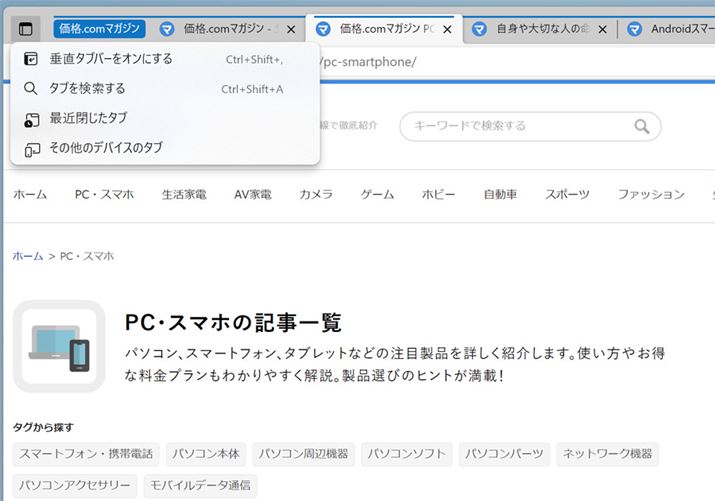Click the 価格.com tab group label
715x501 pixels.
point(100,29)
